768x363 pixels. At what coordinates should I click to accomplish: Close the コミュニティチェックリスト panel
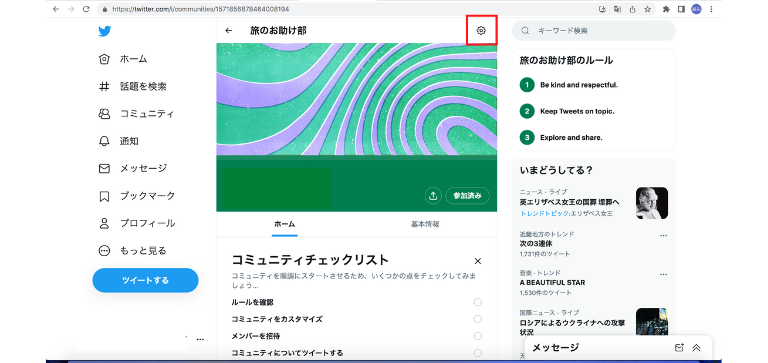click(x=478, y=261)
